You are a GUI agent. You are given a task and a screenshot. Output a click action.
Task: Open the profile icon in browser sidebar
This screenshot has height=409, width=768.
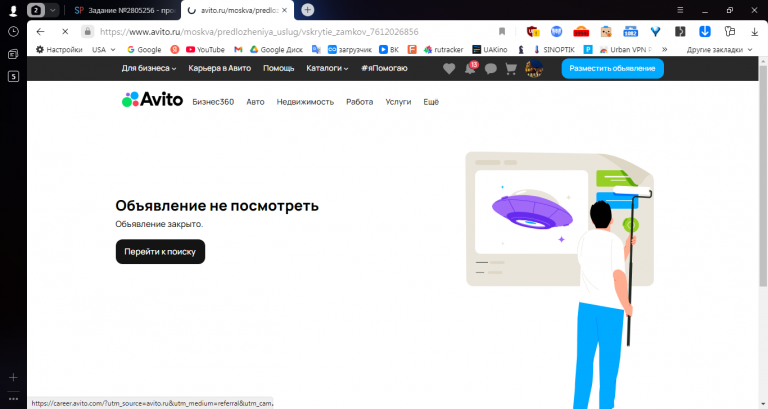[13, 10]
